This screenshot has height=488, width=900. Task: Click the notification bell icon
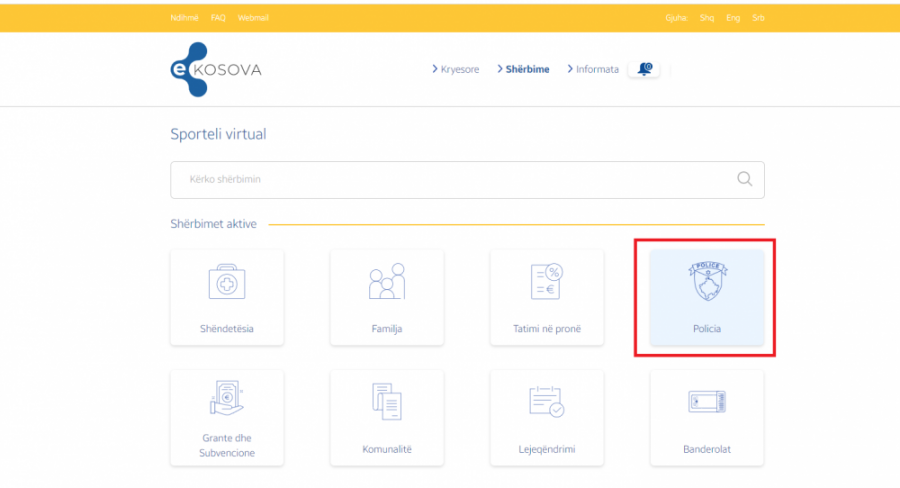pyautogui.click(x=644, y=69)
